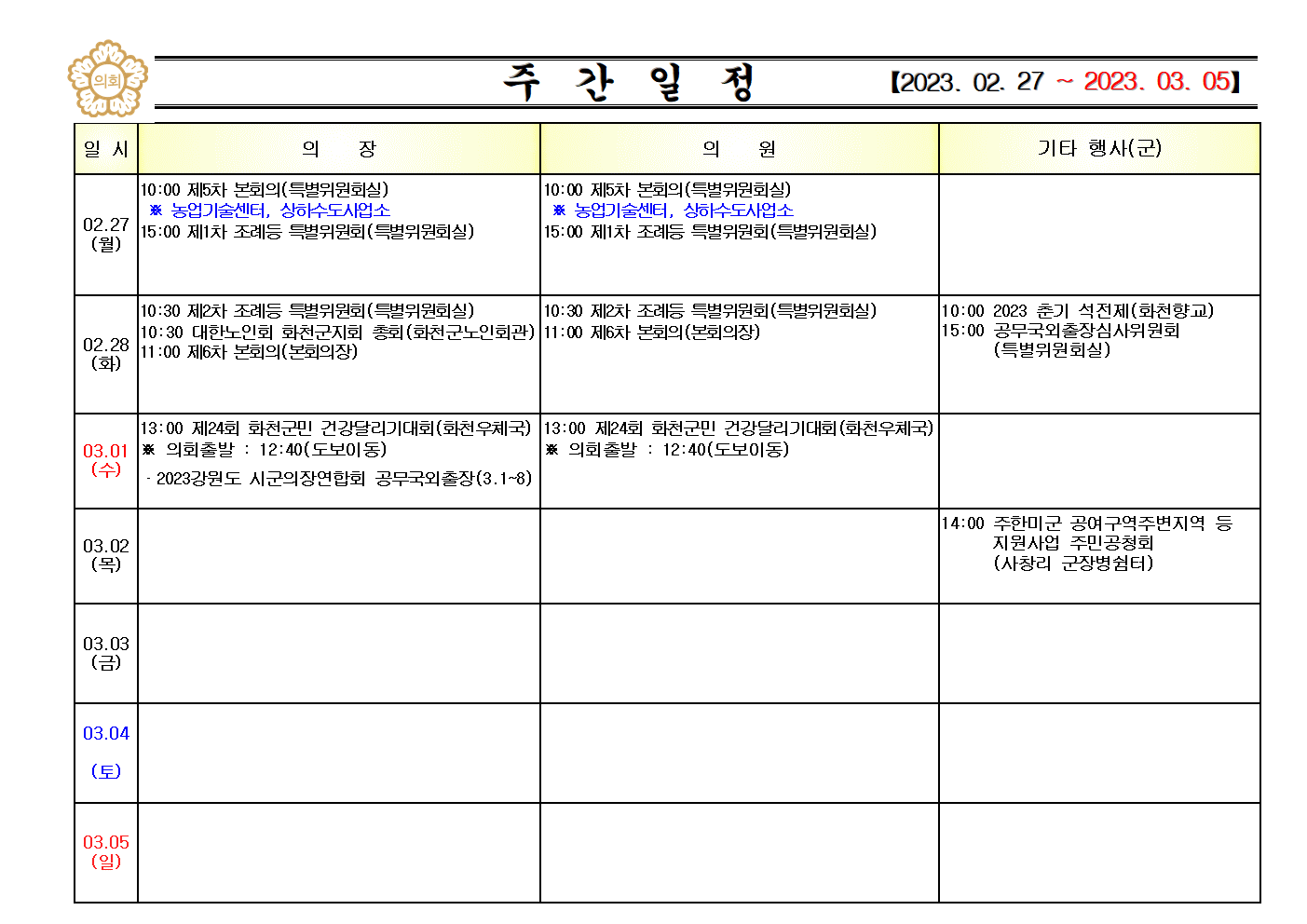Select the 기타 행사(군) column header

(1099, 149)
